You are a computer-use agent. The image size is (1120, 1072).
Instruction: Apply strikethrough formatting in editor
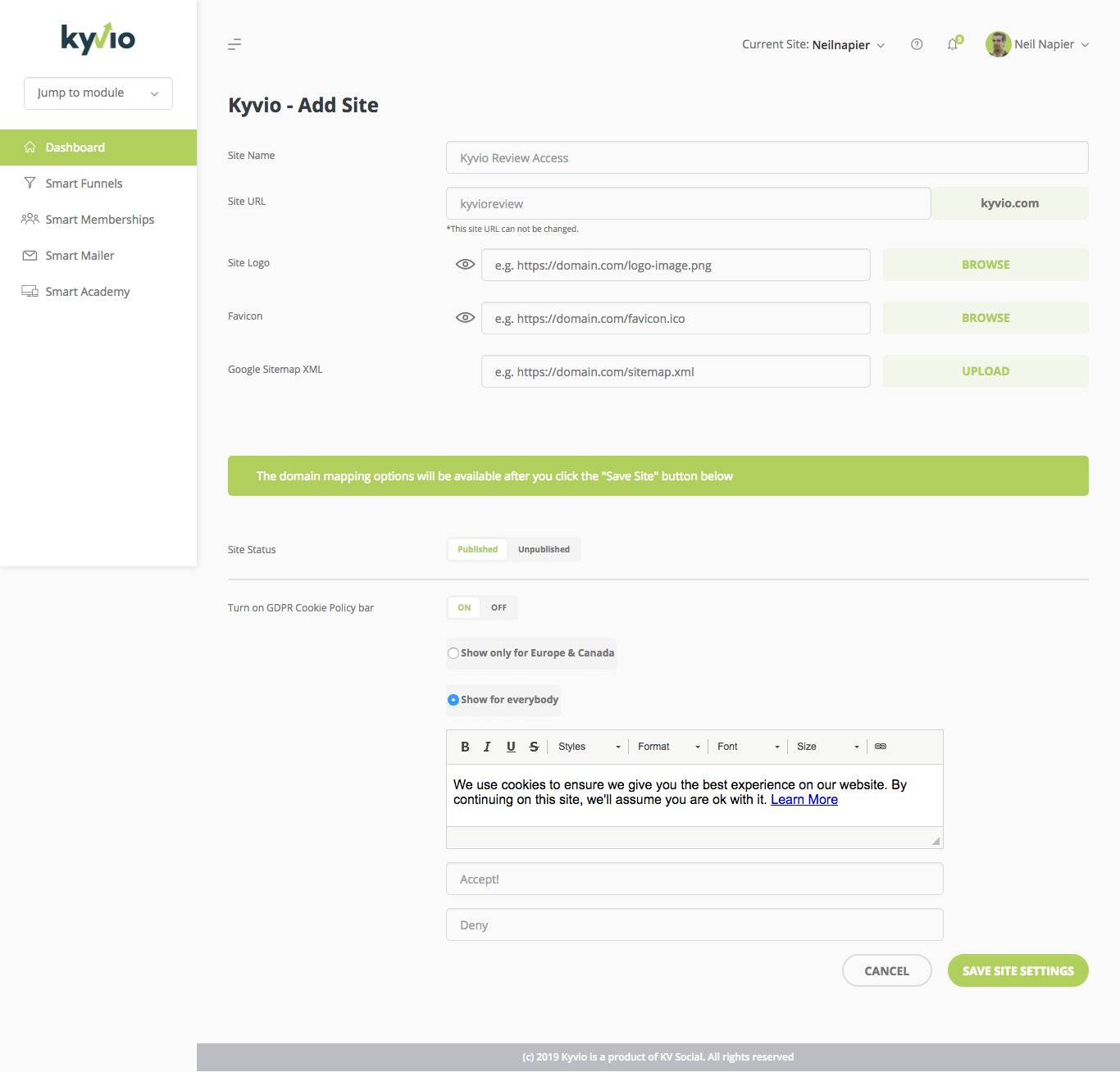534,747
